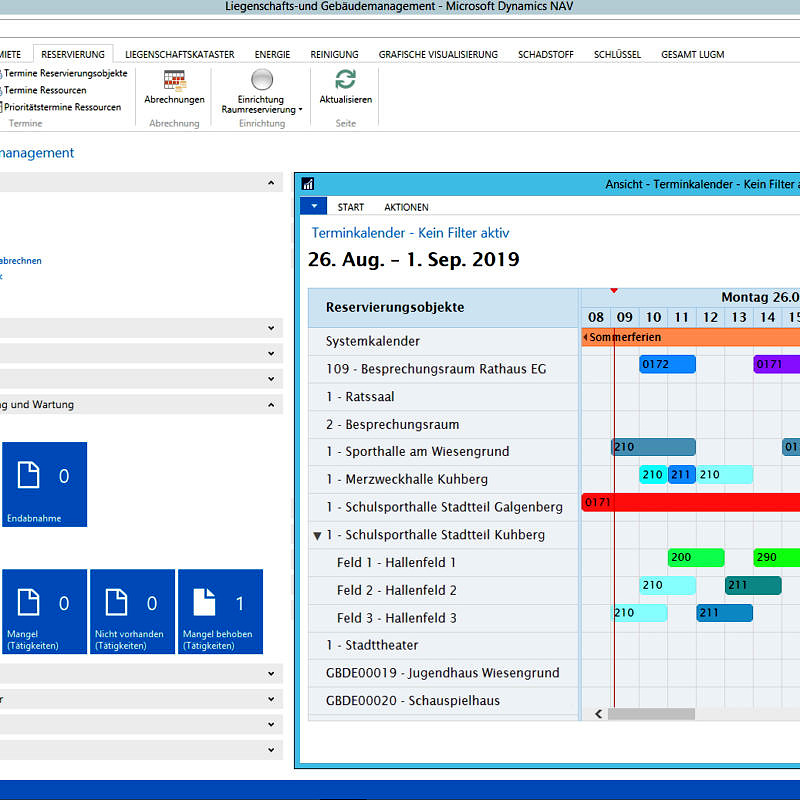
Task: Expand the bottom-most collapsed section chevron
Action: (x=271, y=750)
